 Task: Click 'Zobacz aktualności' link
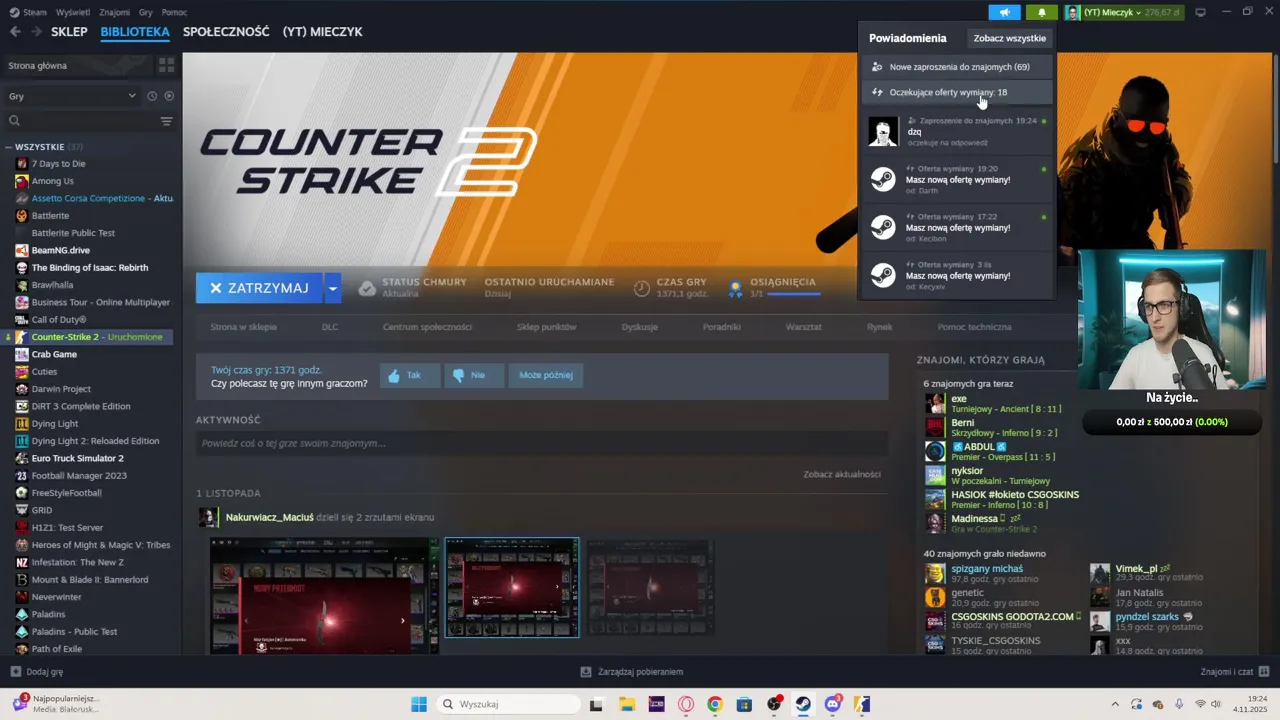(842, 474)
